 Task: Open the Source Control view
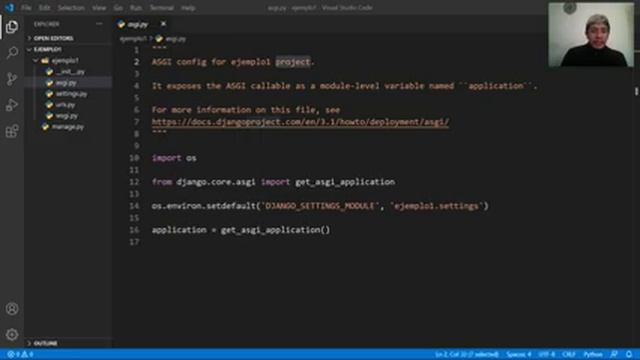tap(12, 79)
